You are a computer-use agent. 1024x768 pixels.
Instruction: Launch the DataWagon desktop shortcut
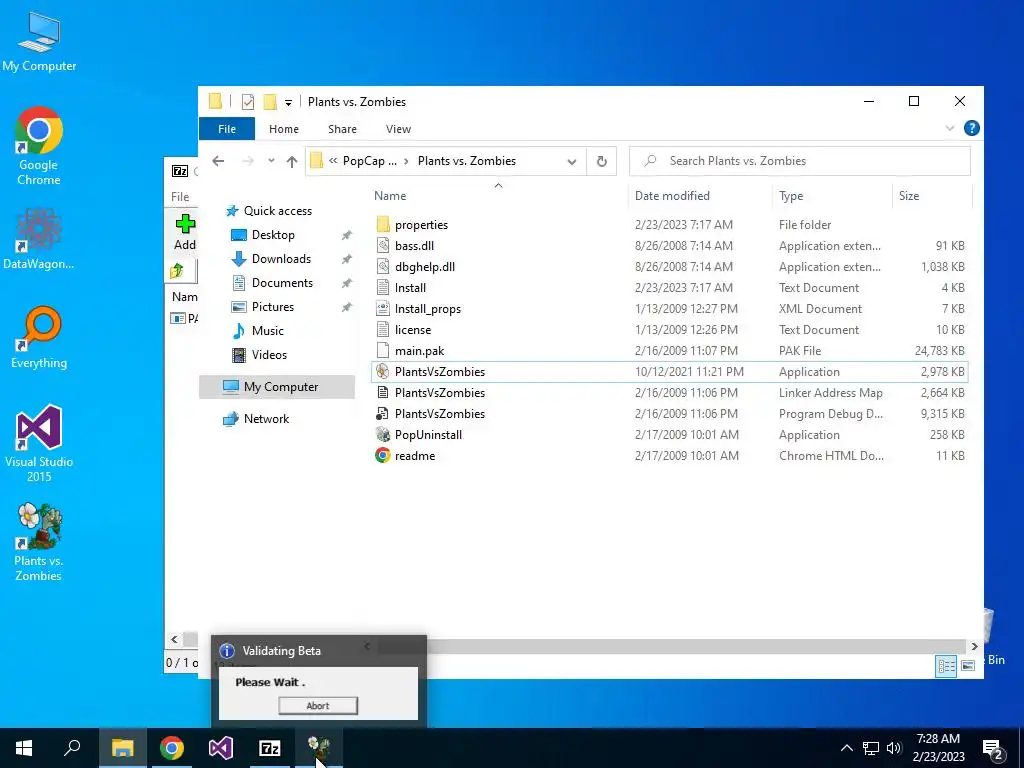tap(39, 239)
